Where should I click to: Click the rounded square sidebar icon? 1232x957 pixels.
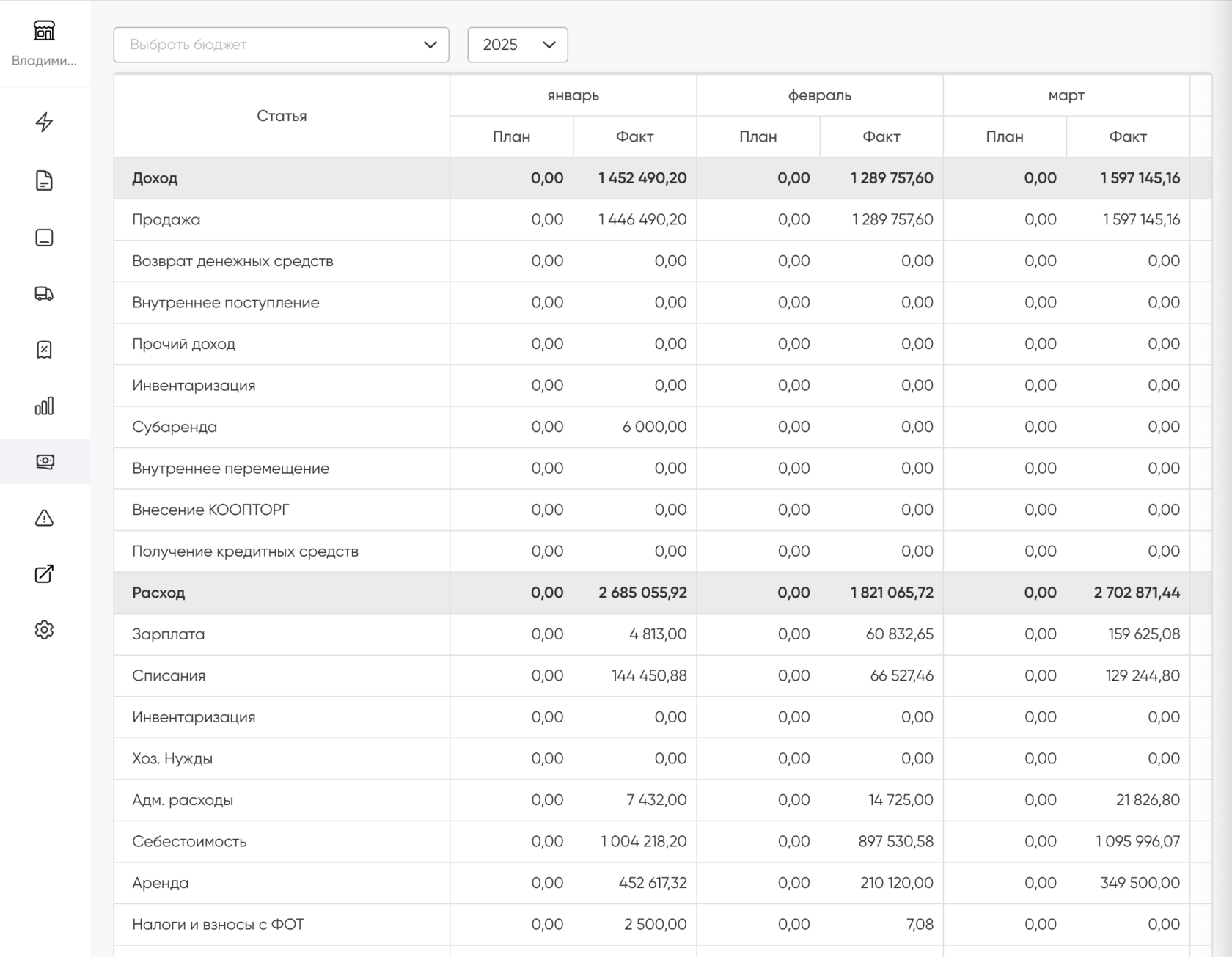(x=44, y=238)
